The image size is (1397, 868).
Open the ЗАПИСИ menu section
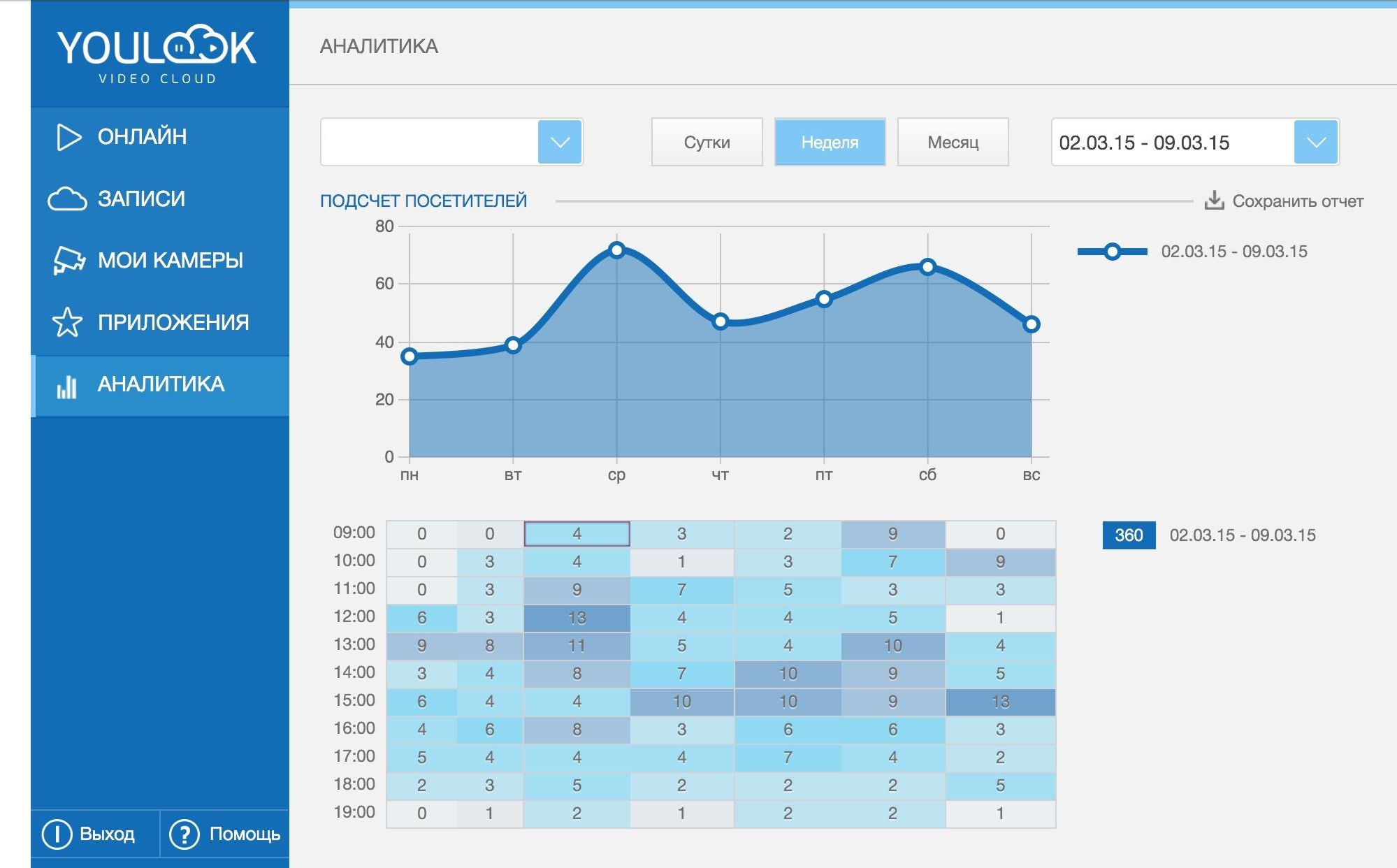pos(141,199)
